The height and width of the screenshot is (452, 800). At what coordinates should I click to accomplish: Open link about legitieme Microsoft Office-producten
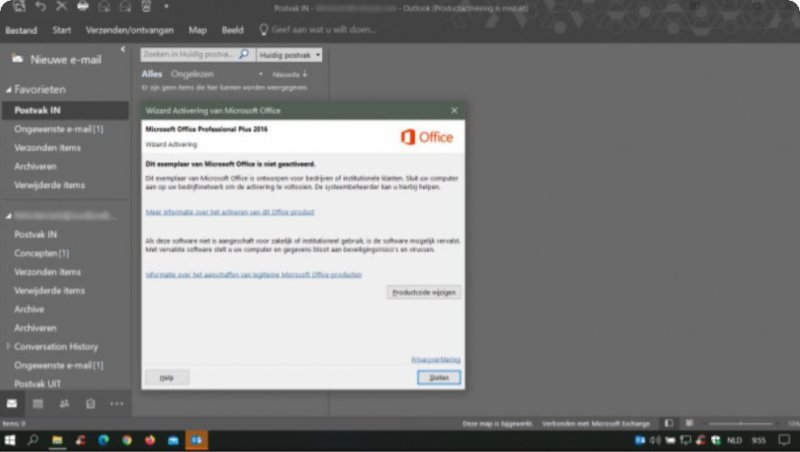(x=254, y=274)
